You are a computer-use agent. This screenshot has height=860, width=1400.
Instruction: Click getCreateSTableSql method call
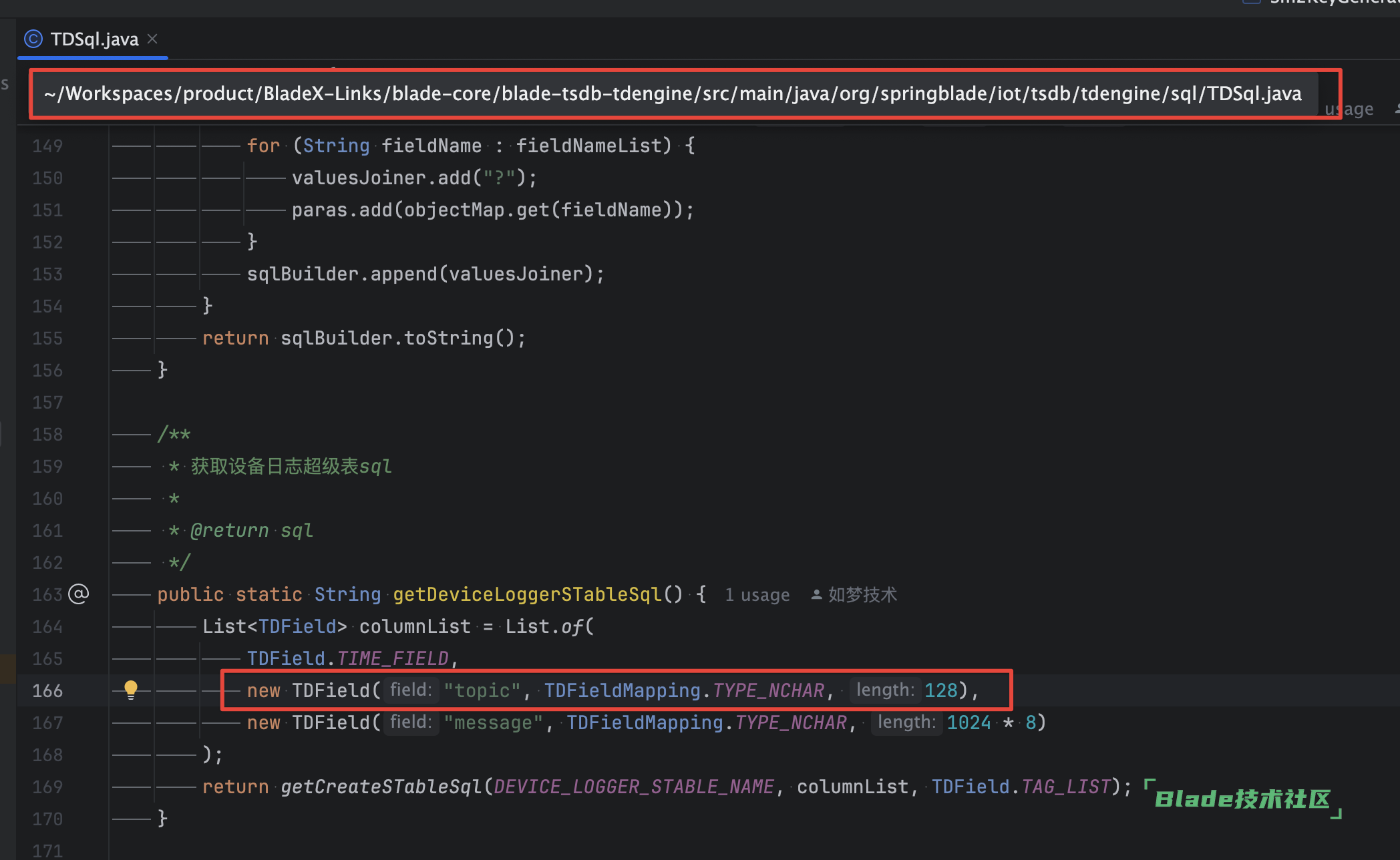381,787
